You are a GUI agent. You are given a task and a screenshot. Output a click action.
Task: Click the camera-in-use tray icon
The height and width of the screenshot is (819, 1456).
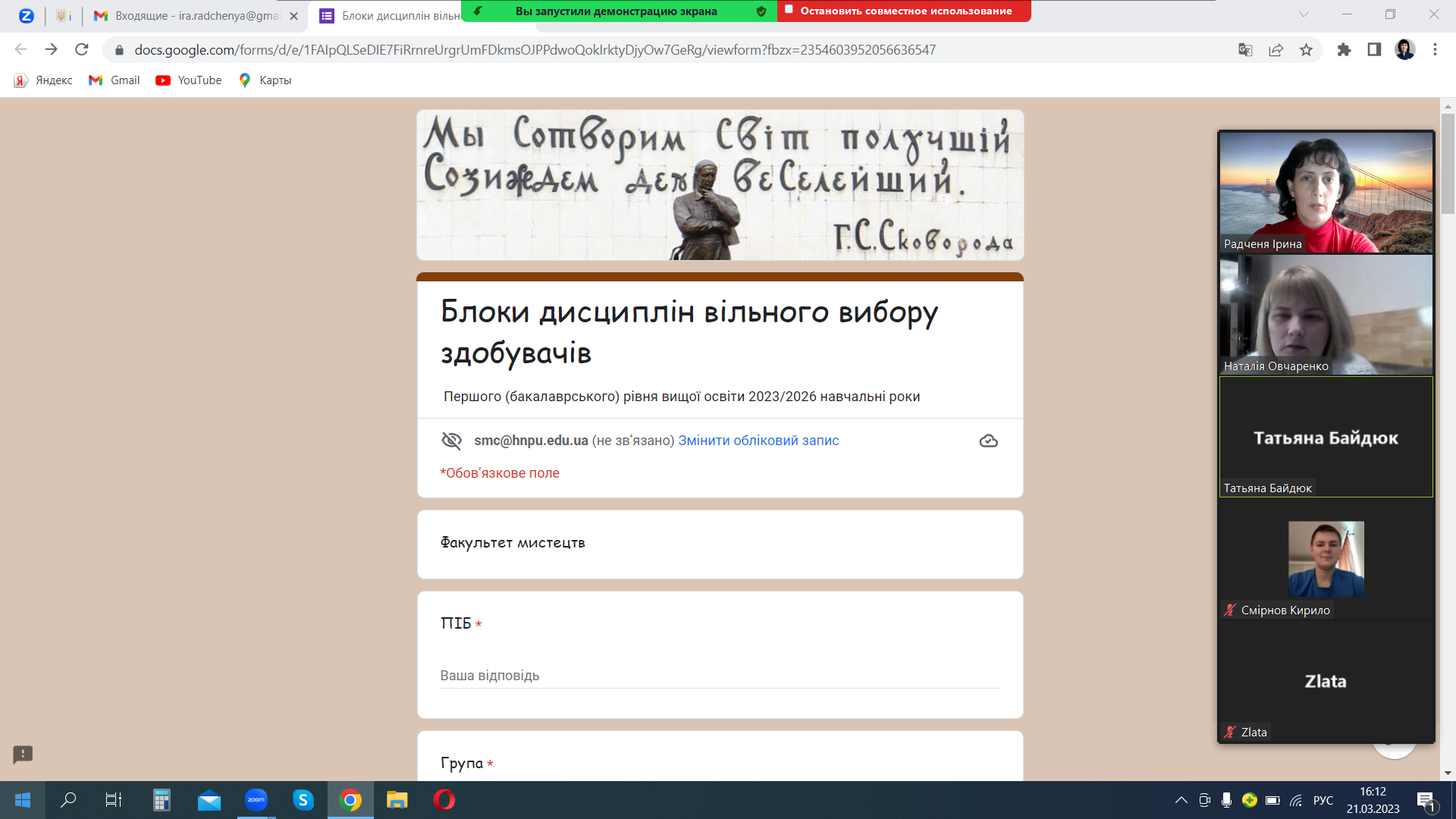click(1204, 800)
